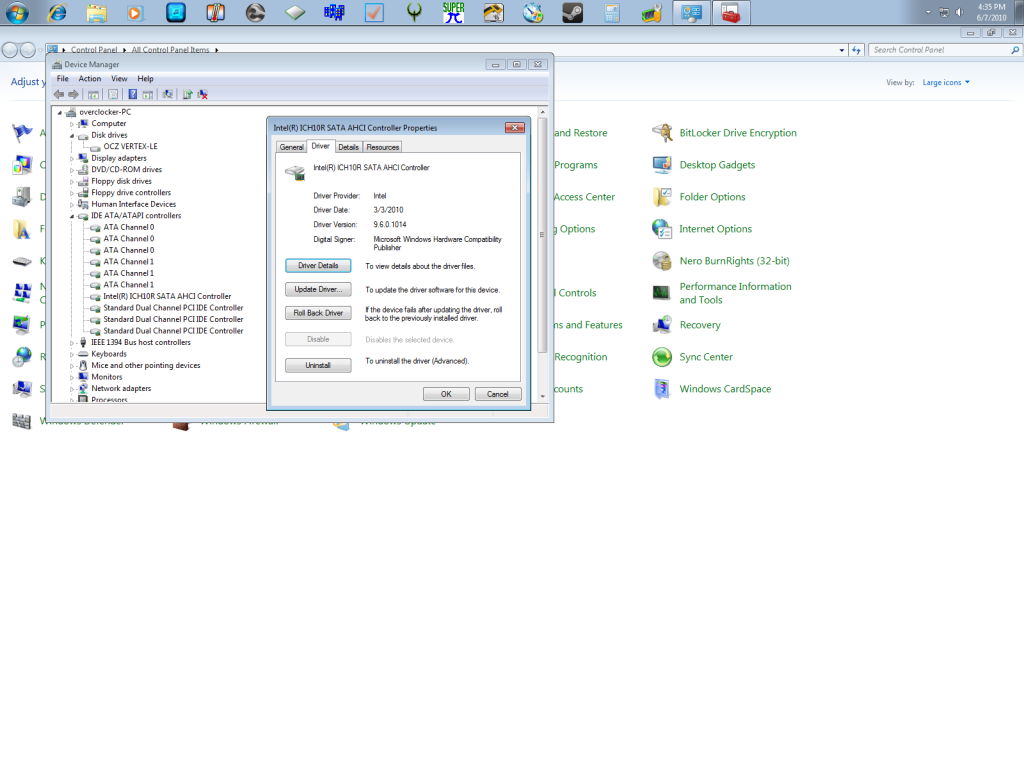Viewport: 1024px width, 768px height.
Task: Switch to the General tab
Action: coord(291,147)
